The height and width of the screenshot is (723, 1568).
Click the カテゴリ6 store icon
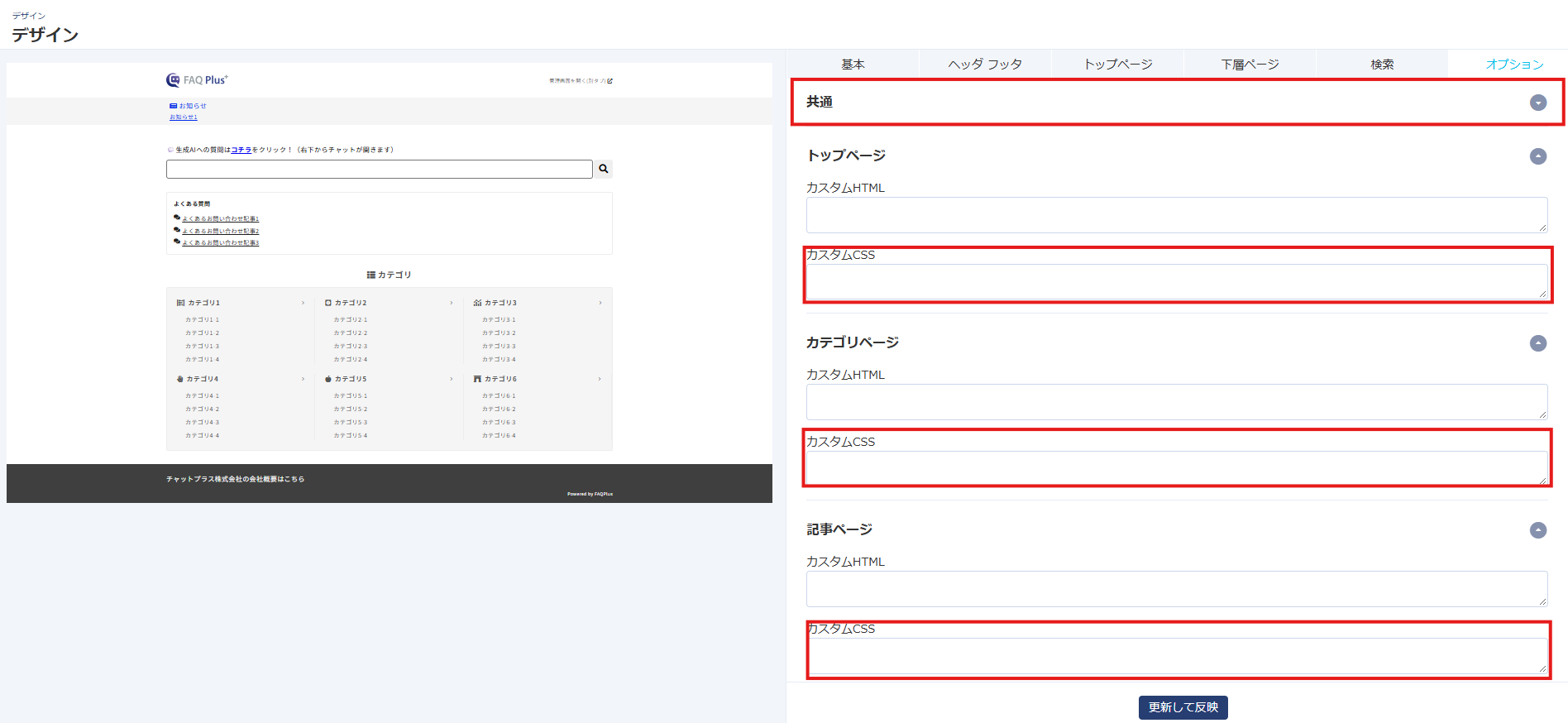[x=477, y=379]
